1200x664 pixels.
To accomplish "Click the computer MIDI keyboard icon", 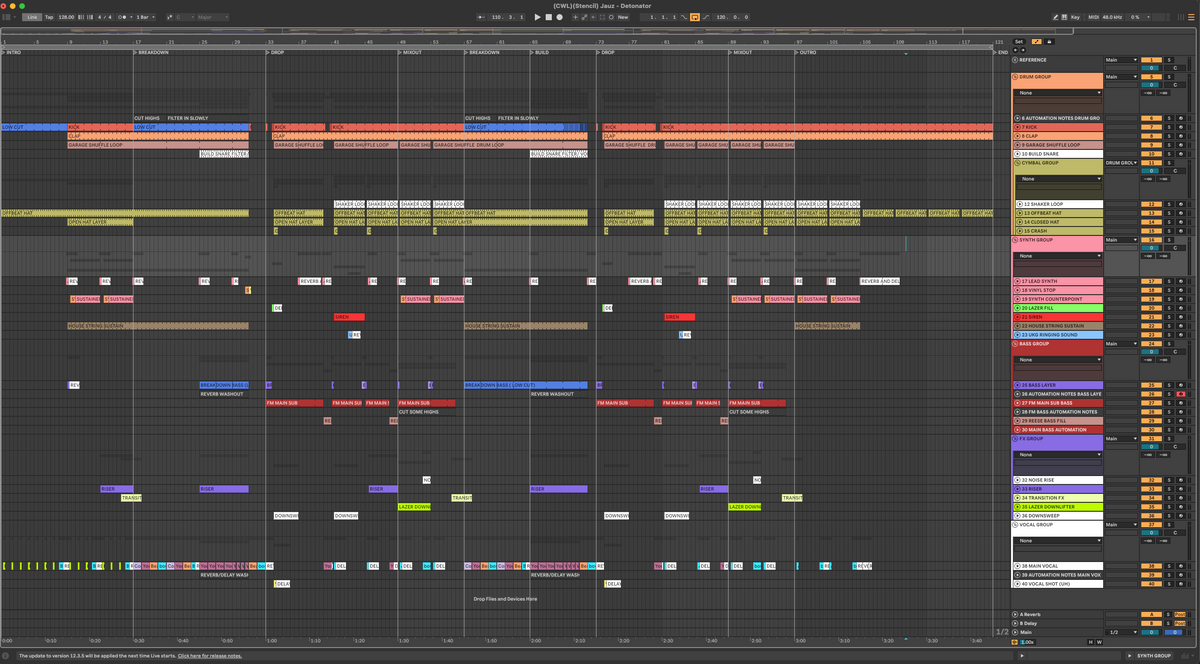I will [x=1064, y=17].
